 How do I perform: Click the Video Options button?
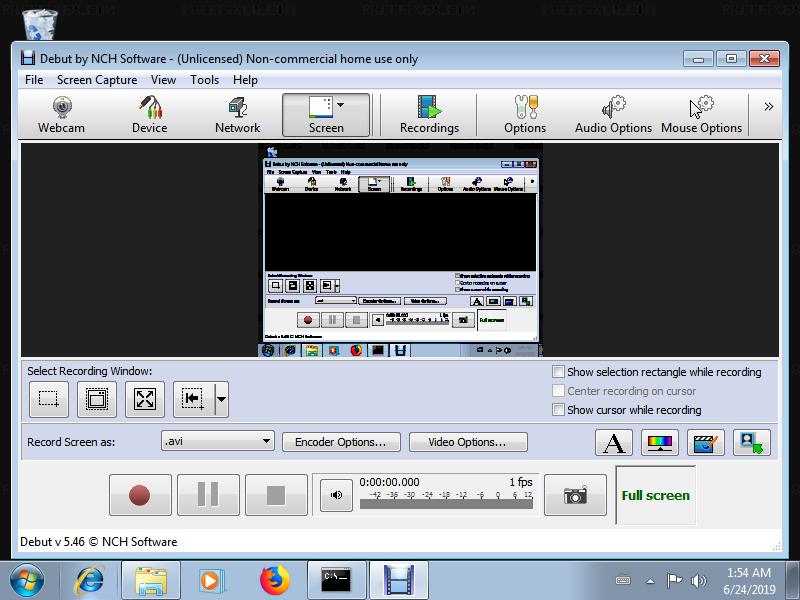click(x=466, y=442)
